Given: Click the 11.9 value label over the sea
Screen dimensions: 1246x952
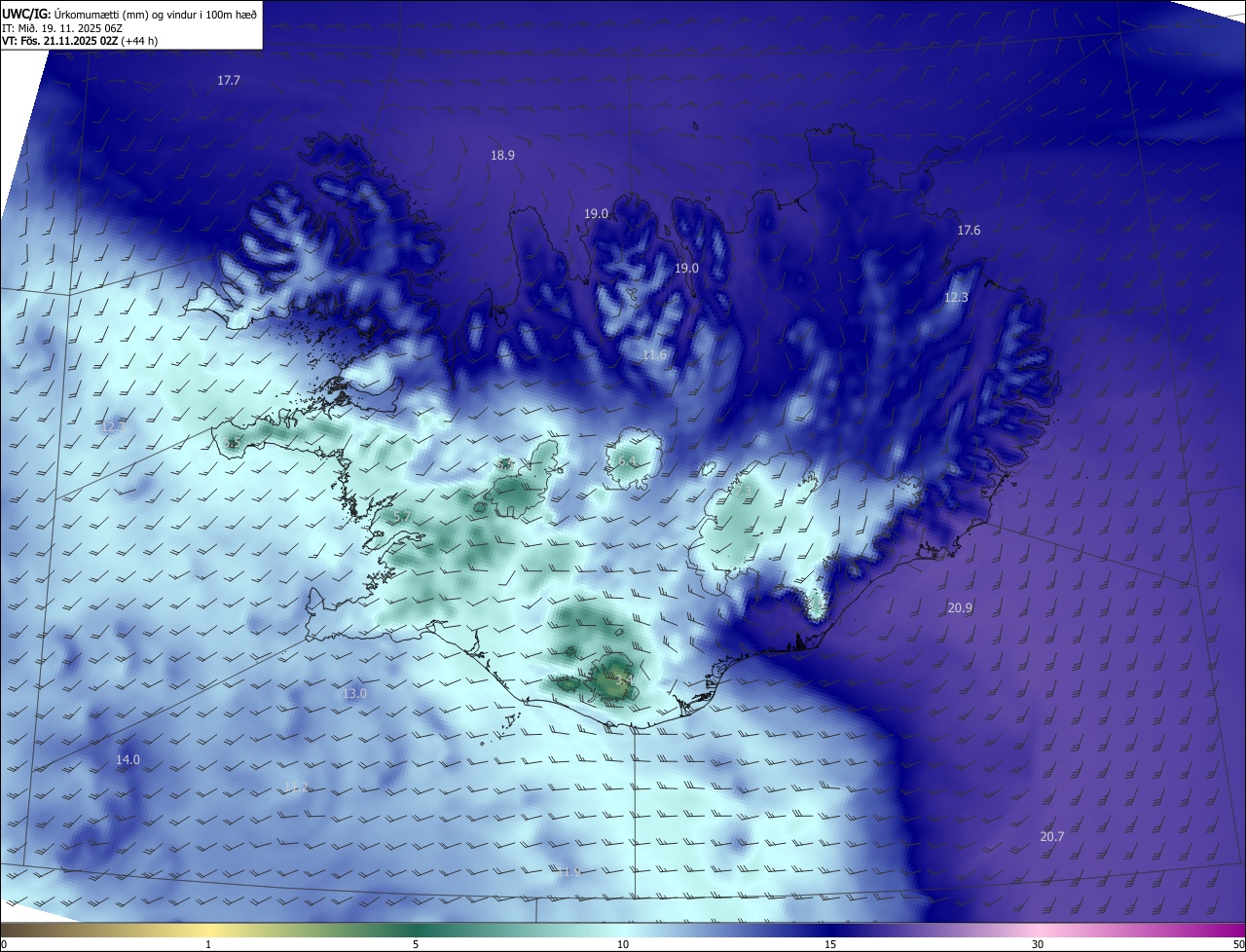Looking at the screenshot, I should [x=568, y=871].
